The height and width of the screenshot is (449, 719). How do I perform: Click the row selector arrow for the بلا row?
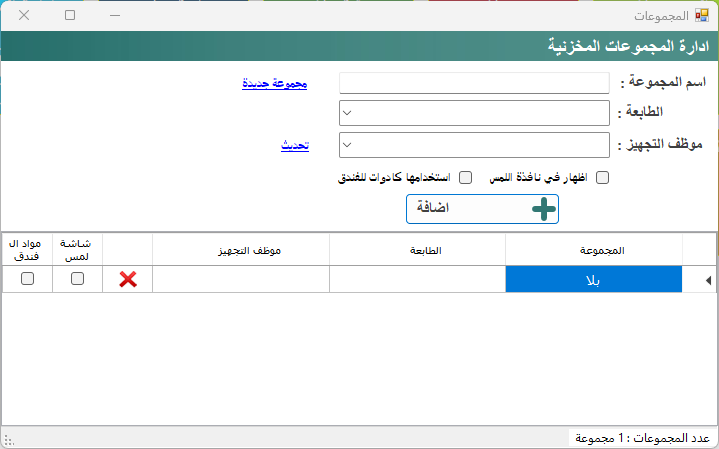[x=708, y=280]
